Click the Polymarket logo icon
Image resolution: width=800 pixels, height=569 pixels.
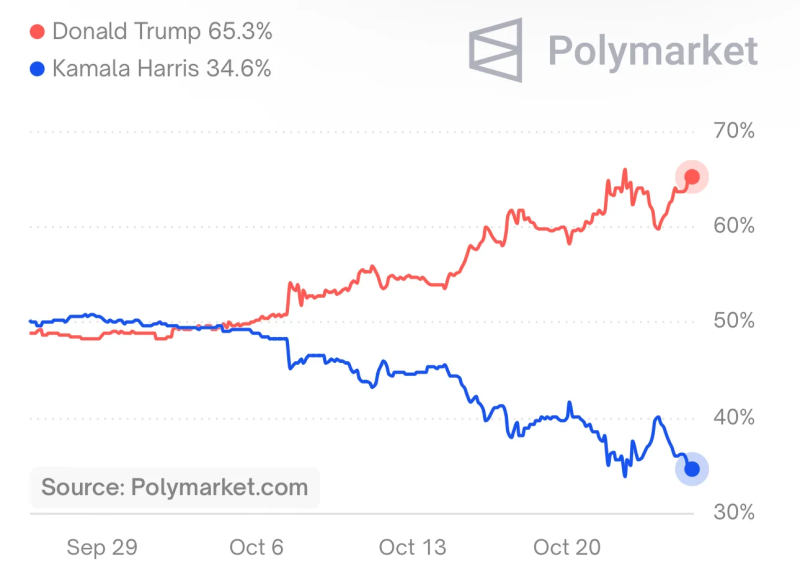[x=497, y=50]
